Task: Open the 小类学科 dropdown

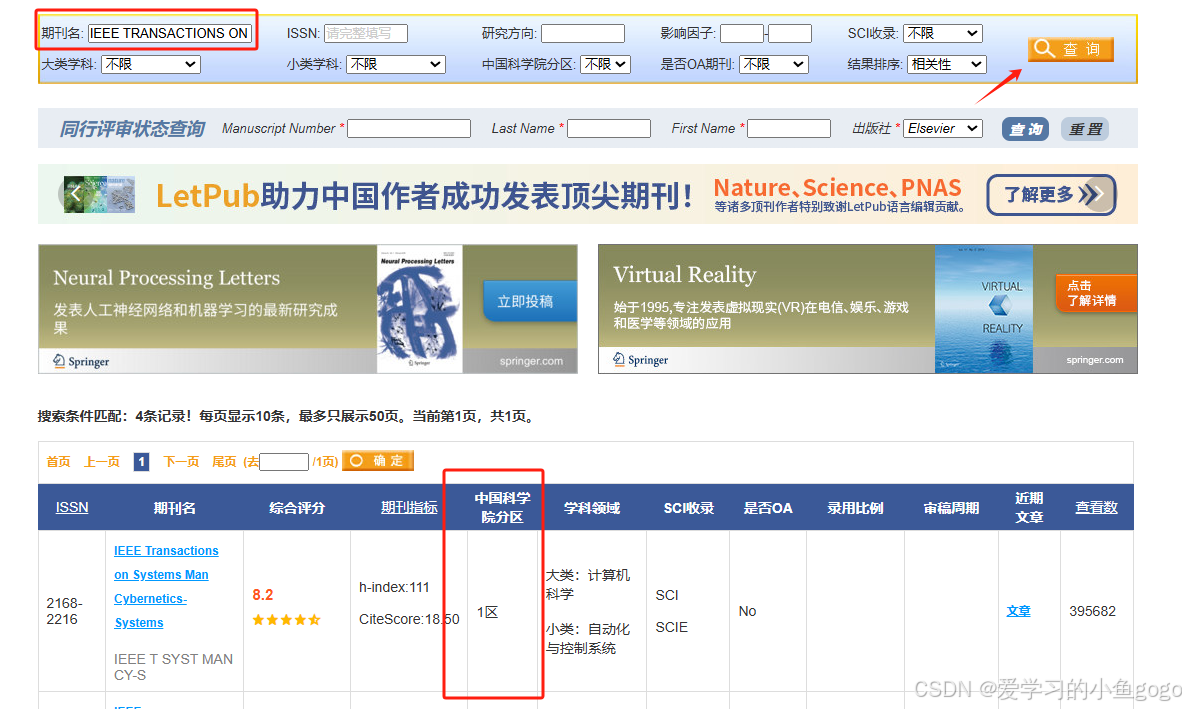Action: click(x=396, y=64)
